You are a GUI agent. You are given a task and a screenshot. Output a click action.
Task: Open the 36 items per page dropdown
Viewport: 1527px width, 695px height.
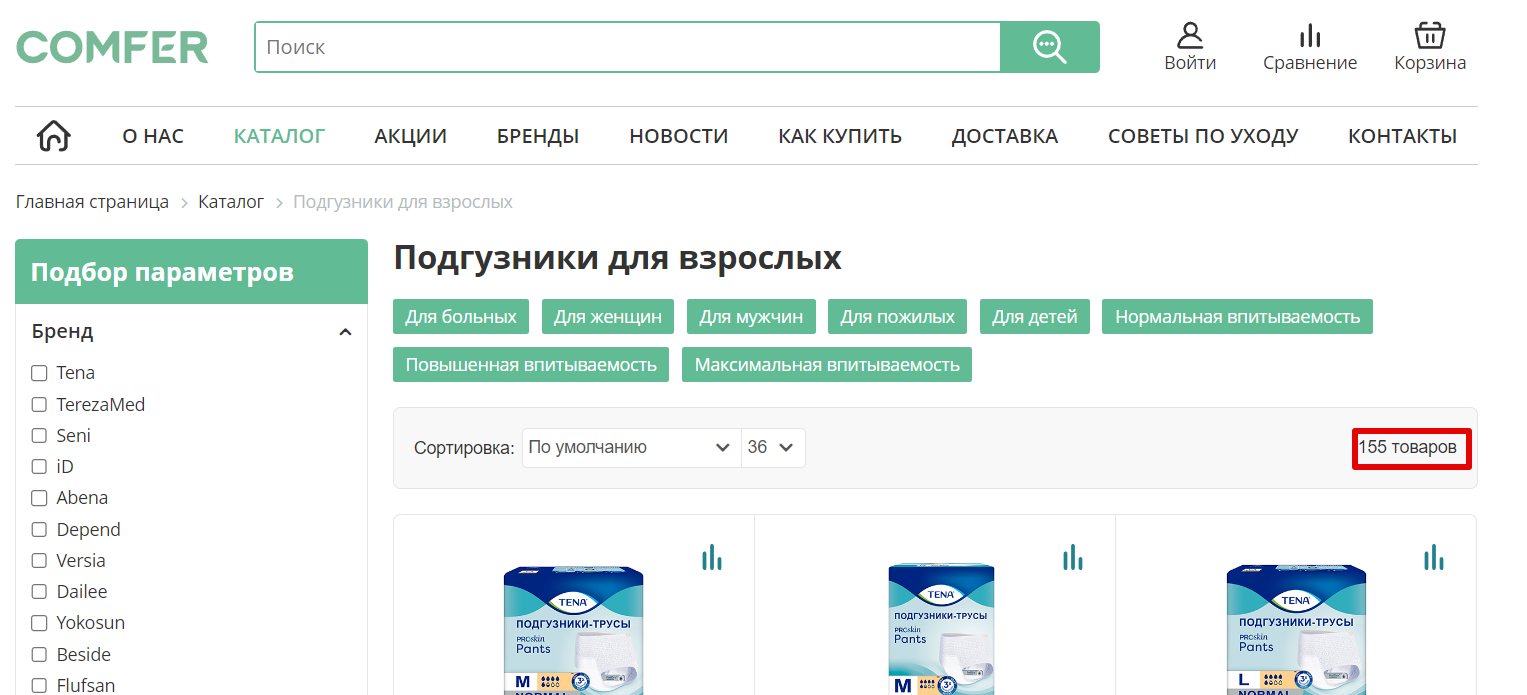773,448
